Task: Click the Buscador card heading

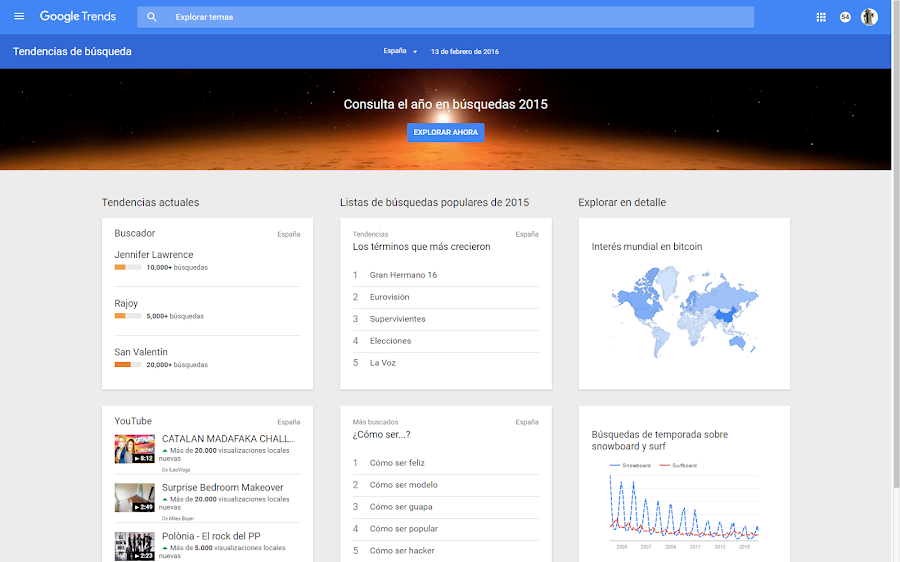Action: (x=134, y=233)
